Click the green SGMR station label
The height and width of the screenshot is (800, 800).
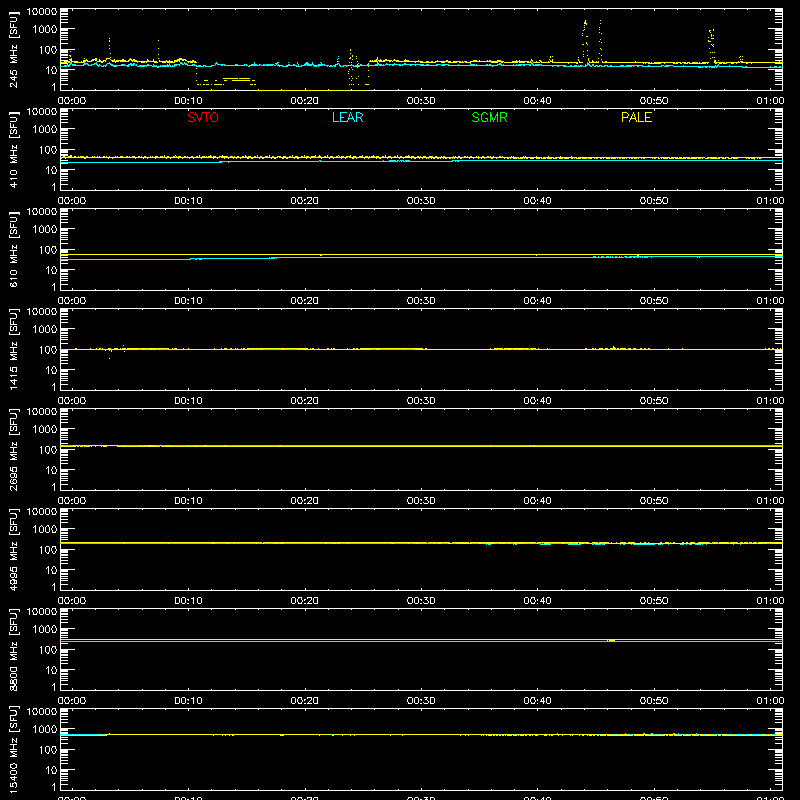(x=489, y=117)
